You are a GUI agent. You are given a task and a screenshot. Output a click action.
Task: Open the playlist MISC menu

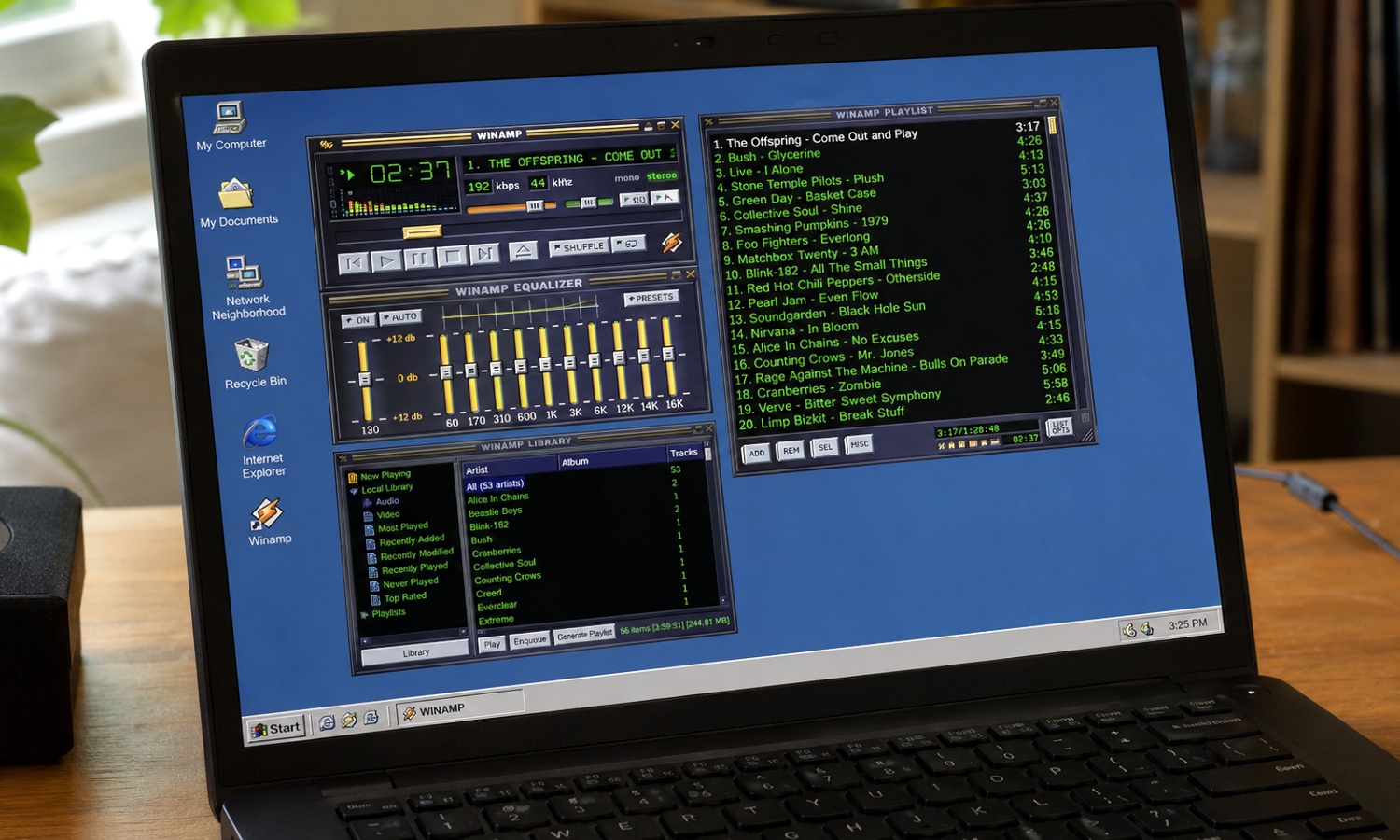pyautogui.click(x=859, y=444)
